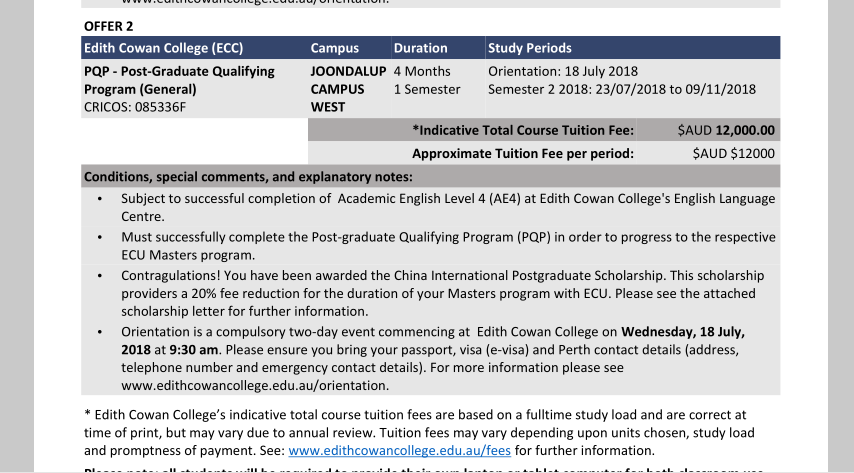Click the CRICOS: 085336F code text
Viewport: 854px width, 473px height.
point(135,107)
